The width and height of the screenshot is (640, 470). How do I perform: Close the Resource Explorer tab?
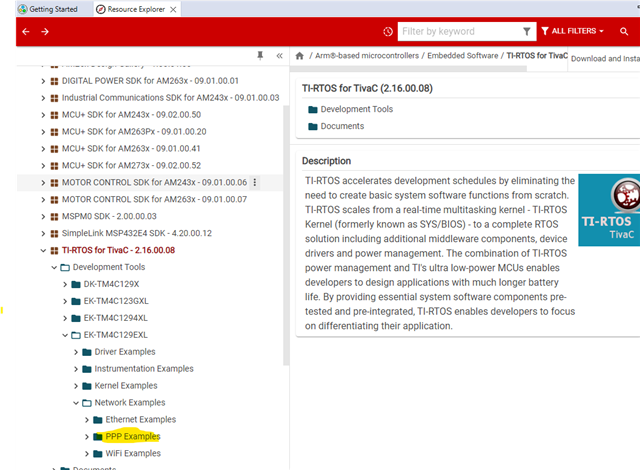point(173,9)
